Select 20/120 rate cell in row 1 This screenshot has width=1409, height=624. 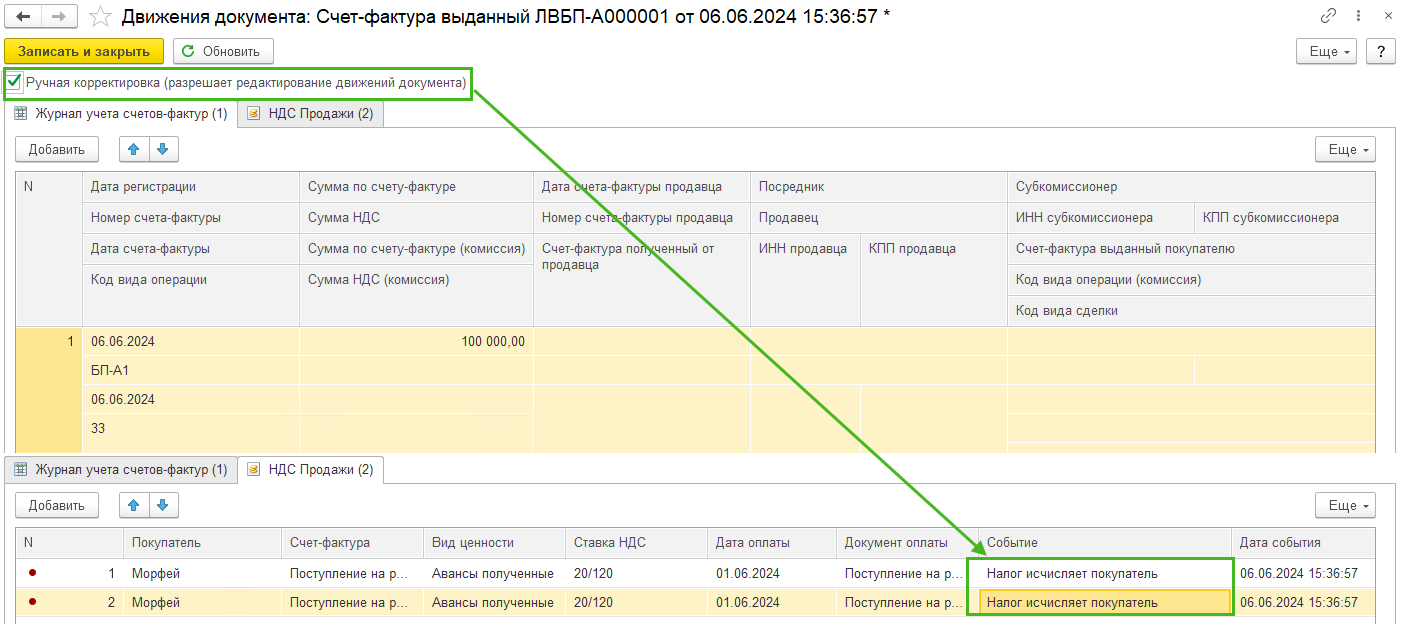pos(636,573)
